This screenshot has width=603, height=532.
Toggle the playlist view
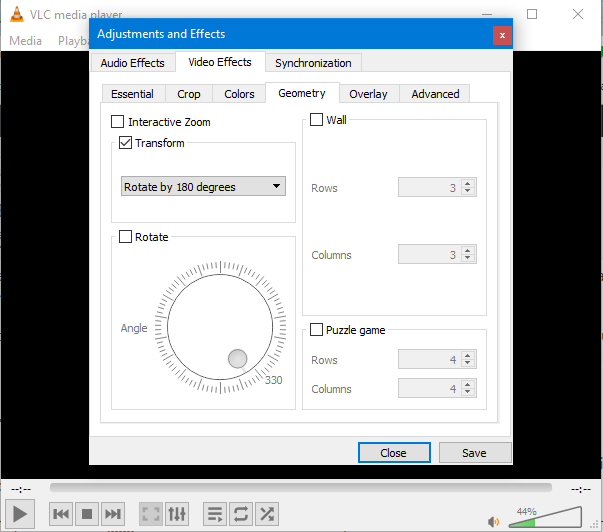[x=215, y=514]
